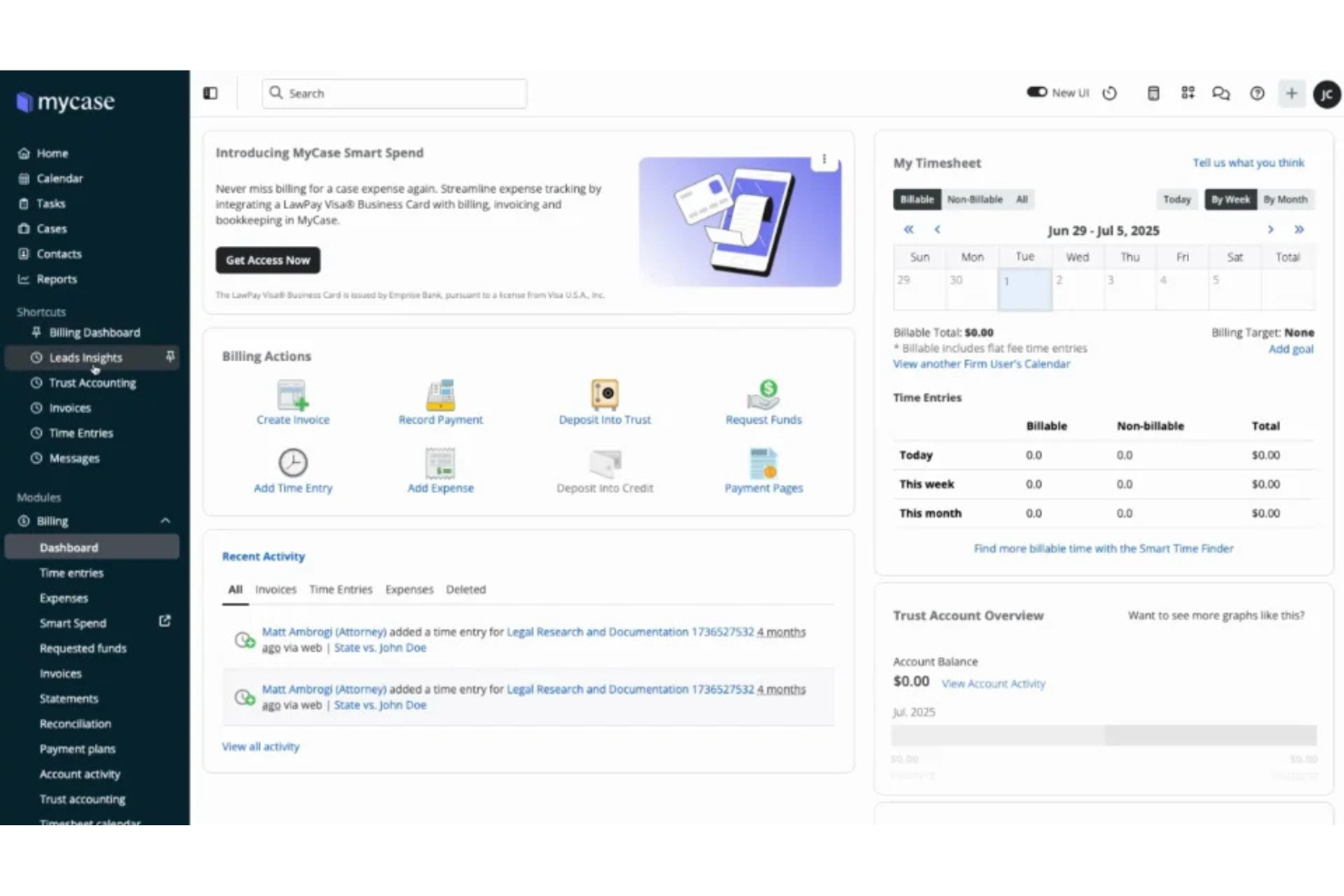Open the external link icon next to Smart Spend

[x=164, y=622]
